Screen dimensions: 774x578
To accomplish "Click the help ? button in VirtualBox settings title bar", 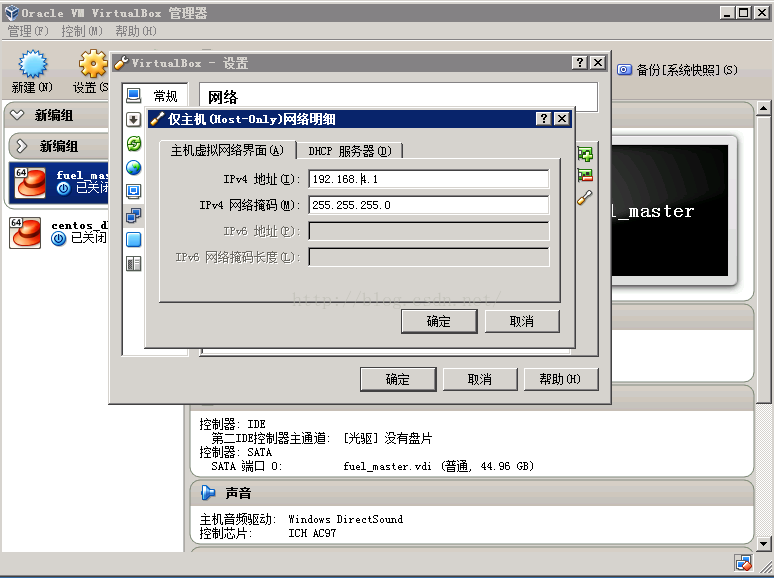I will click(x=580, y=63).
